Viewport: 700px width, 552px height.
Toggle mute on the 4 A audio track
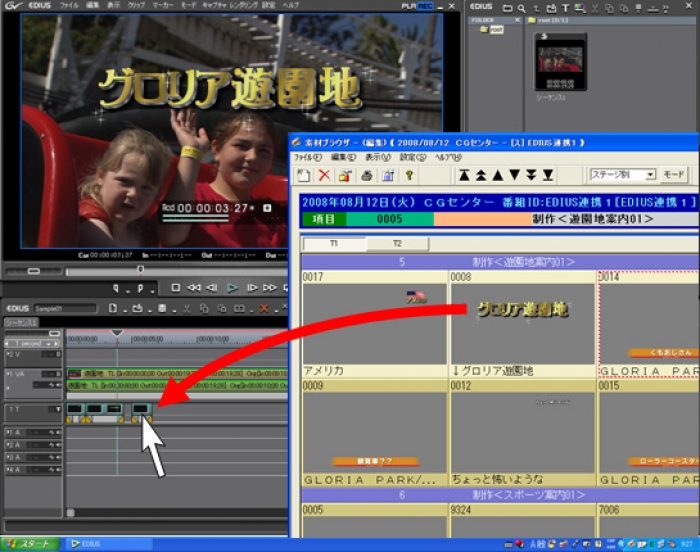tap(58, 470)
